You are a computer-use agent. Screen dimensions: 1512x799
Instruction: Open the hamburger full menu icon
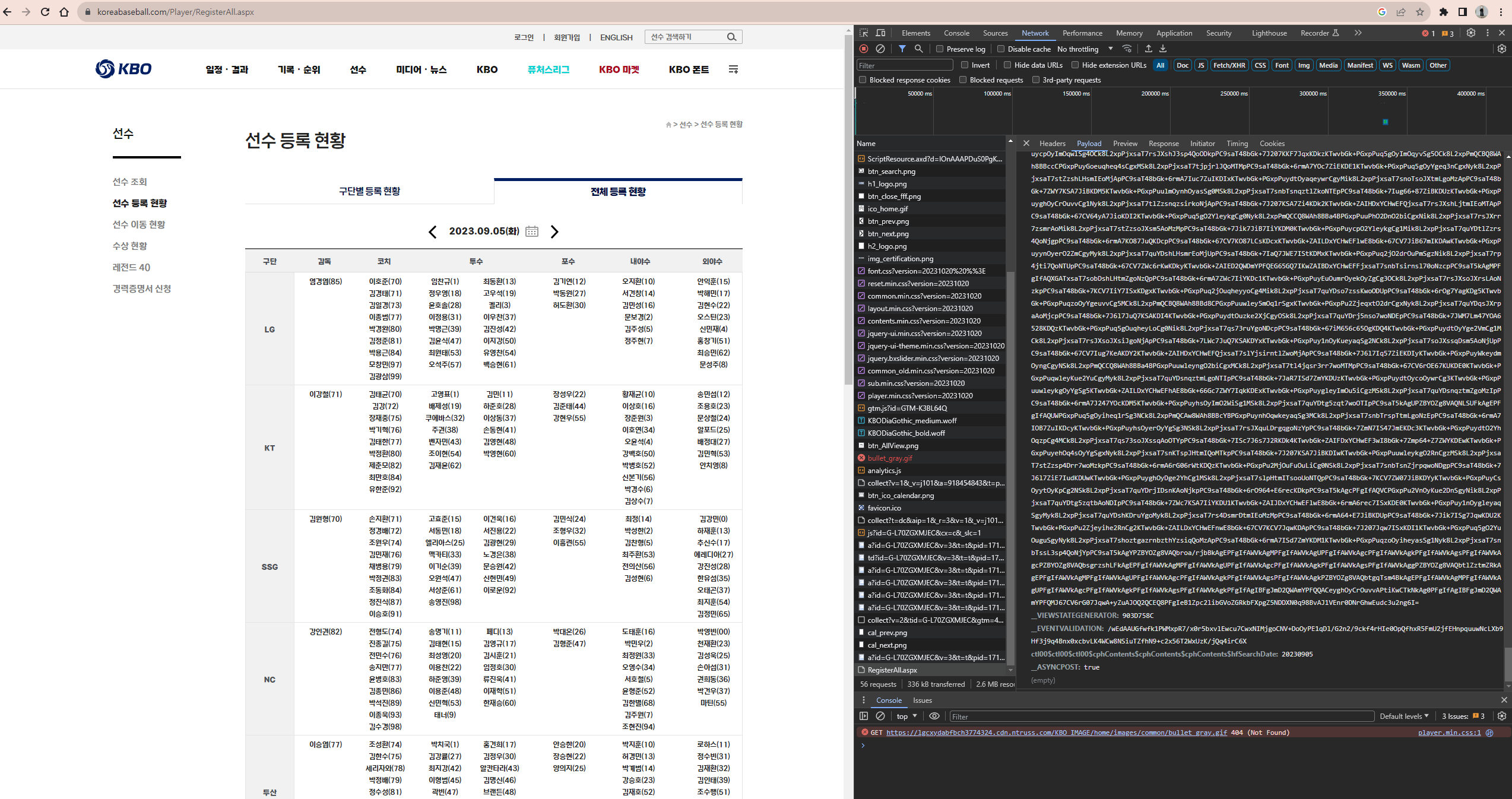pyautogui.click(x=733, y=69)
